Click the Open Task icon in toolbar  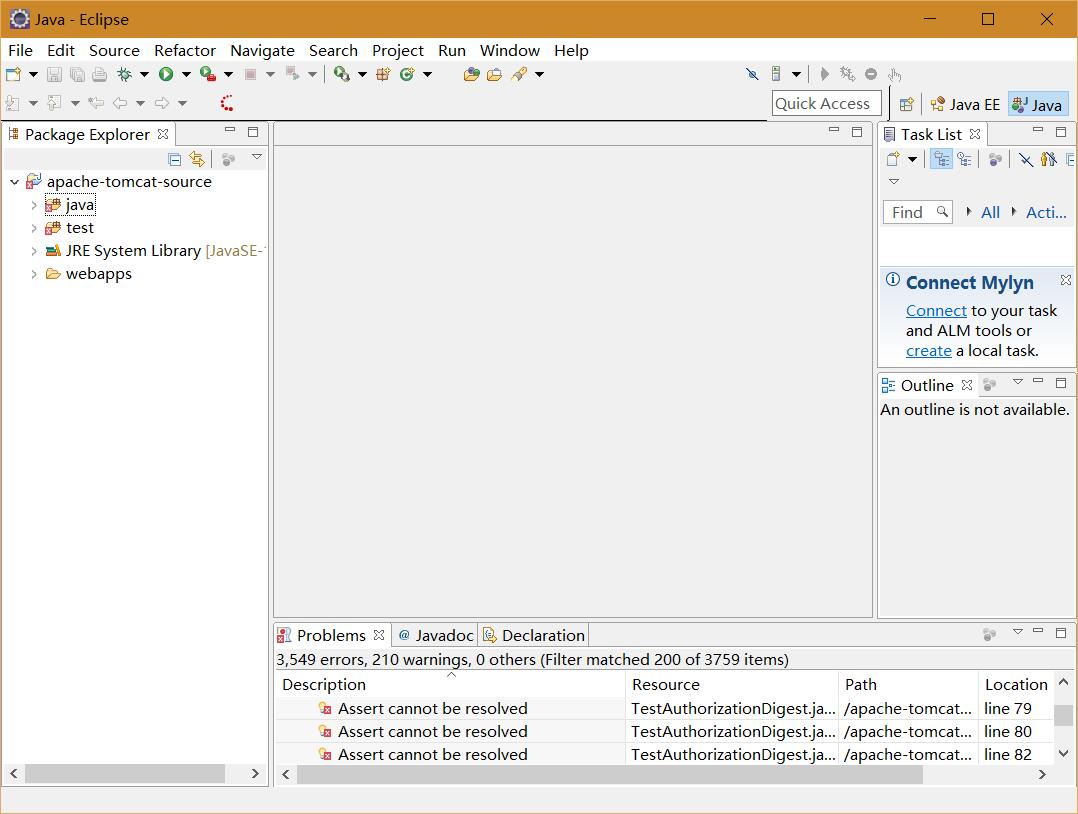pos(494,74)
